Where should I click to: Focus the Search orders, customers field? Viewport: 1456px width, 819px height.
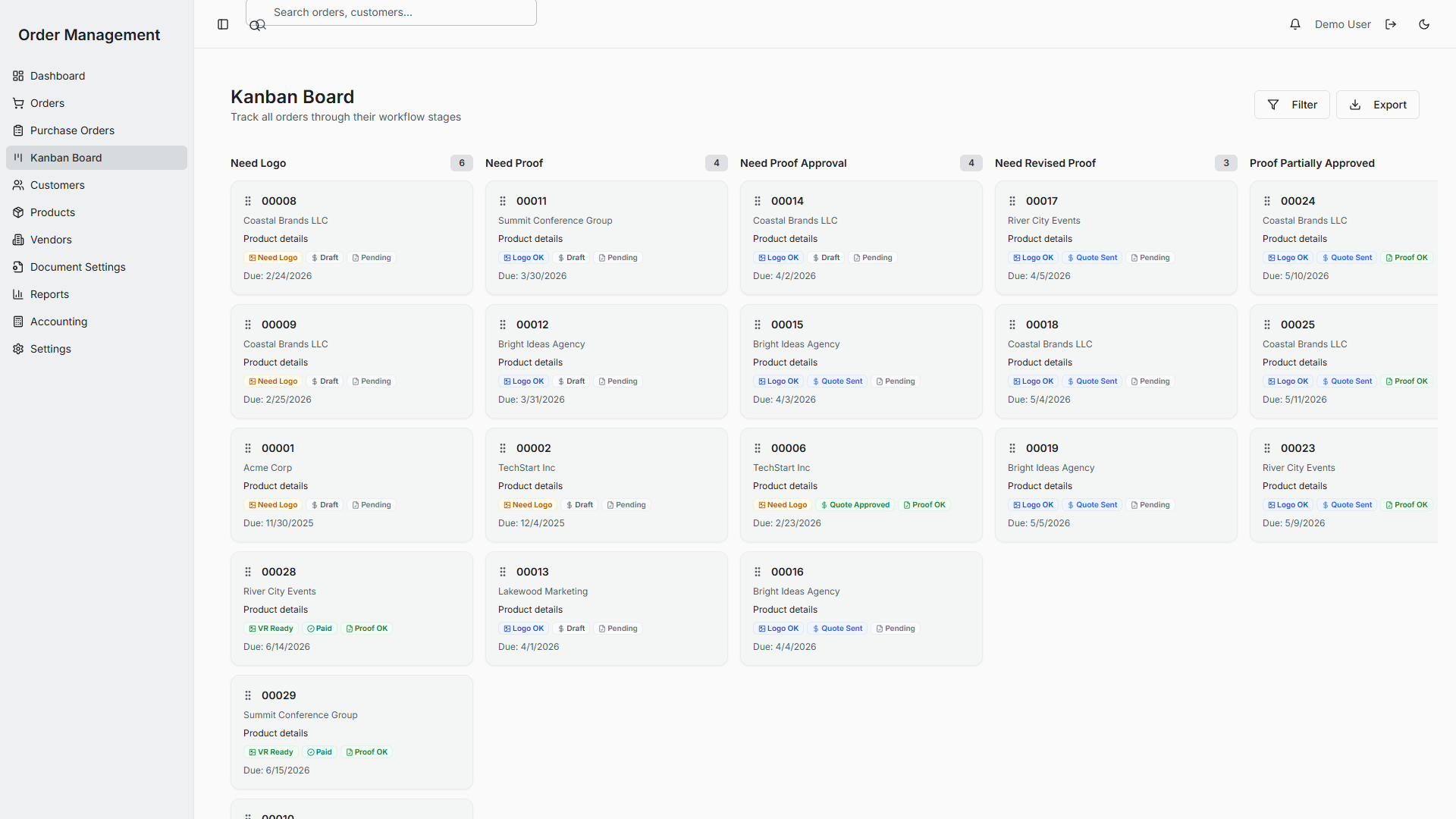click(391, 12)
